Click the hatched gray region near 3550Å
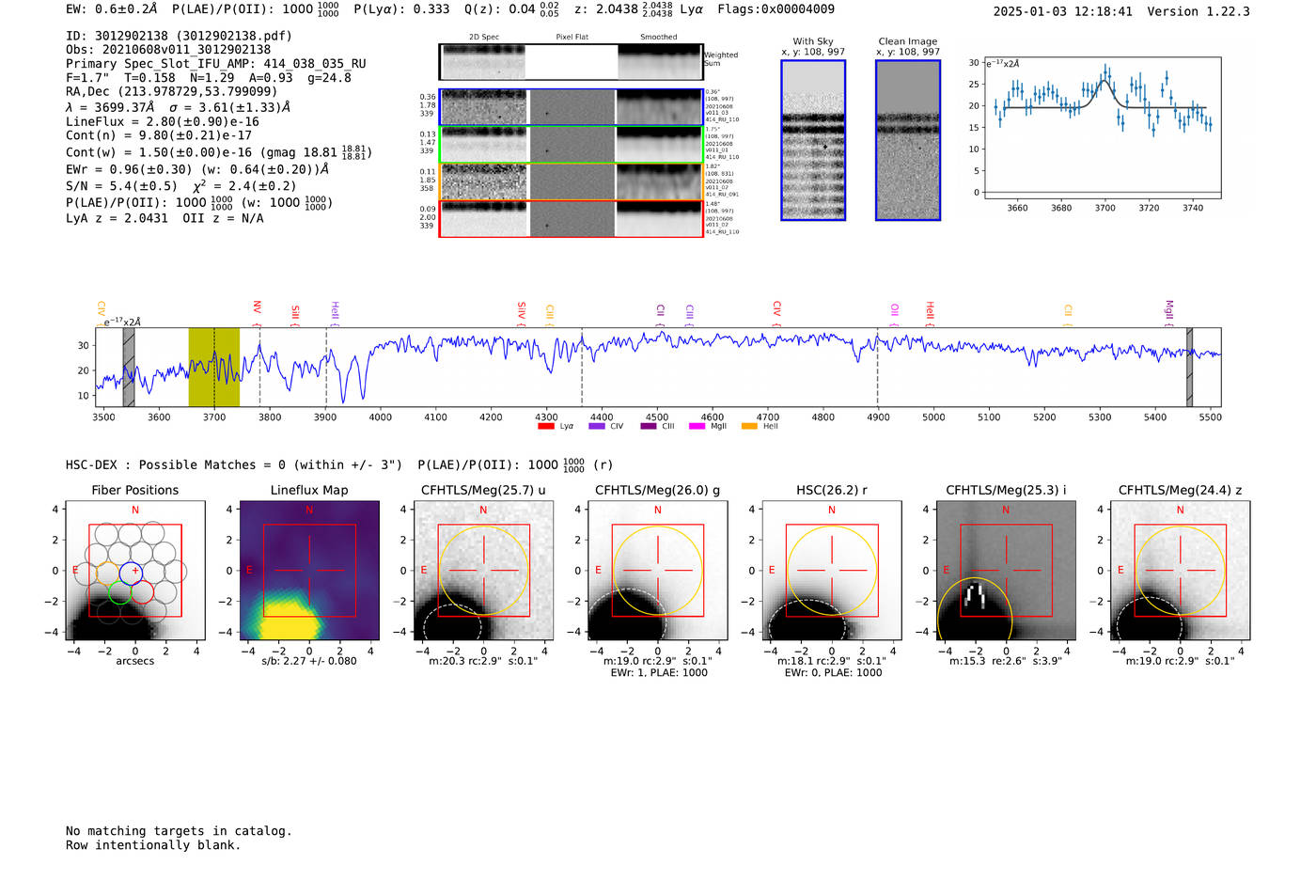The width and height of the screenshot is (1316, 896). 129,367
